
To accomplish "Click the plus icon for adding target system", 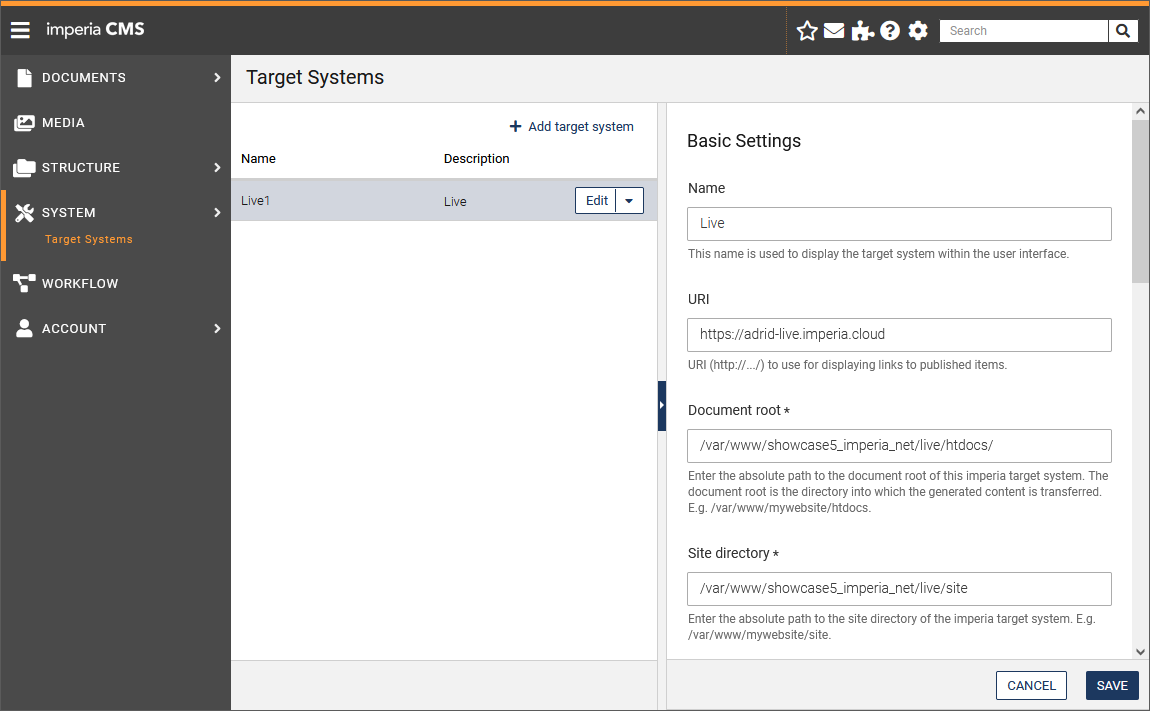I will coord(516,126).
